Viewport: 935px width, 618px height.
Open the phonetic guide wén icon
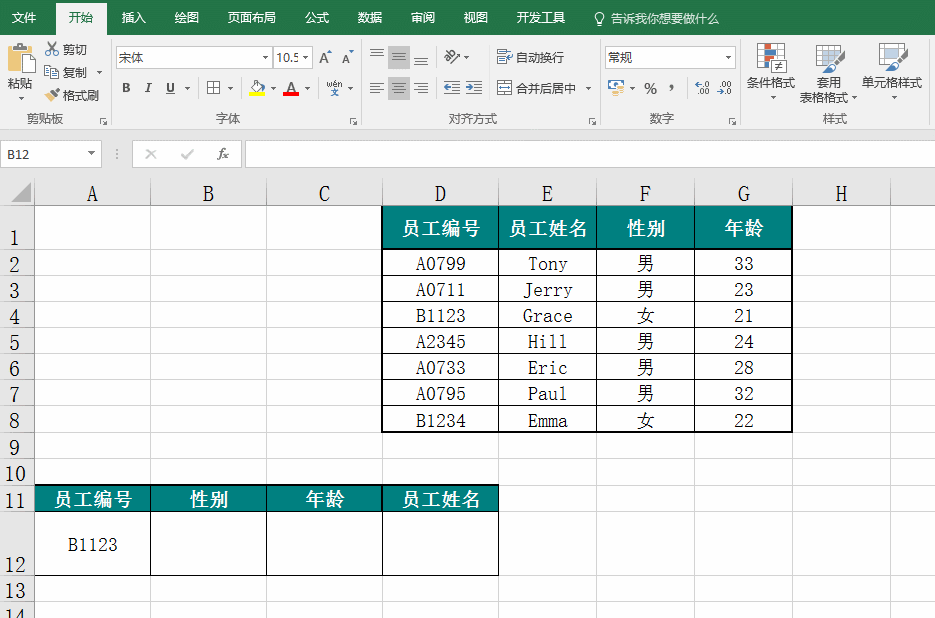[x=334, y=88]
